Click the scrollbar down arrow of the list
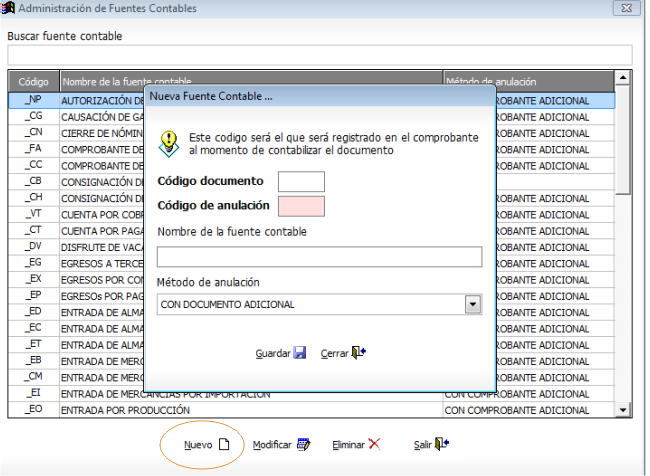 (623, 410)
